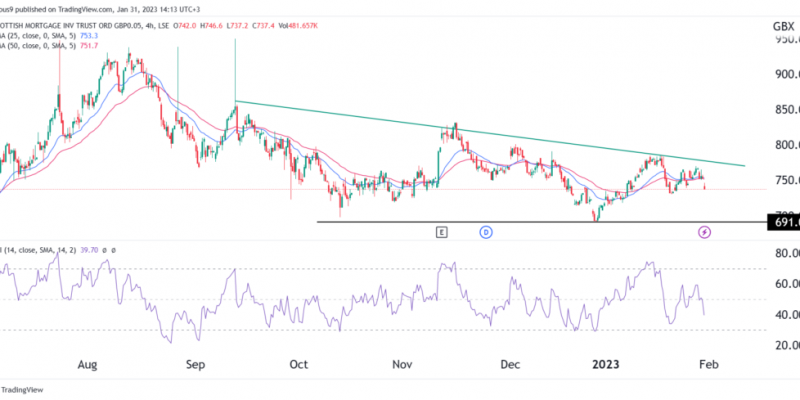800x400 pixels.
Task: Click the RSI 20.00 scale label
Action: click(x=786, y=345)
